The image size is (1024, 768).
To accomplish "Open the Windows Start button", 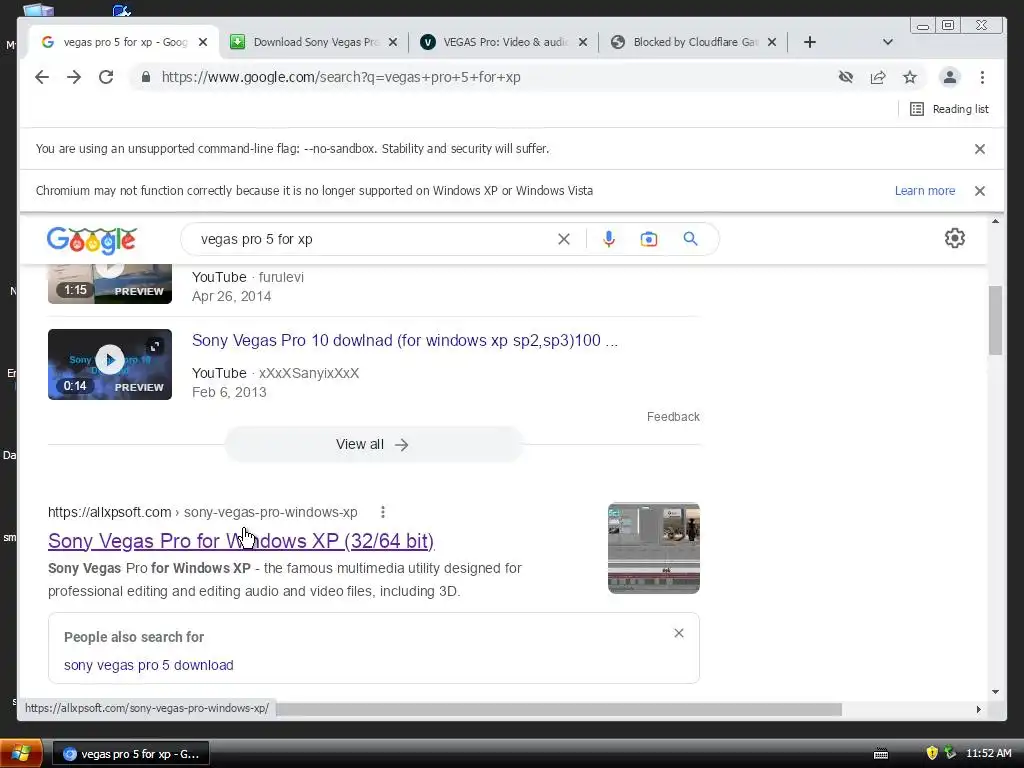I will coord(21,754).
